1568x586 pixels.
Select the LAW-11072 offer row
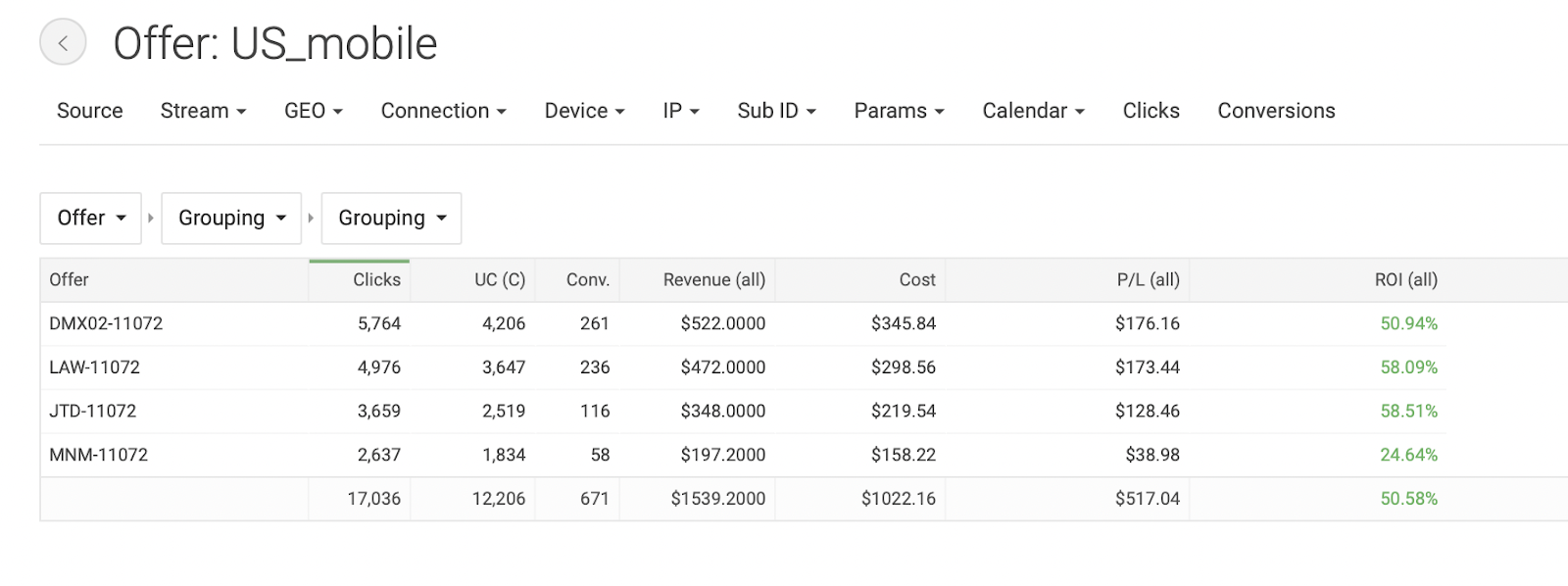tap(94, 367)
